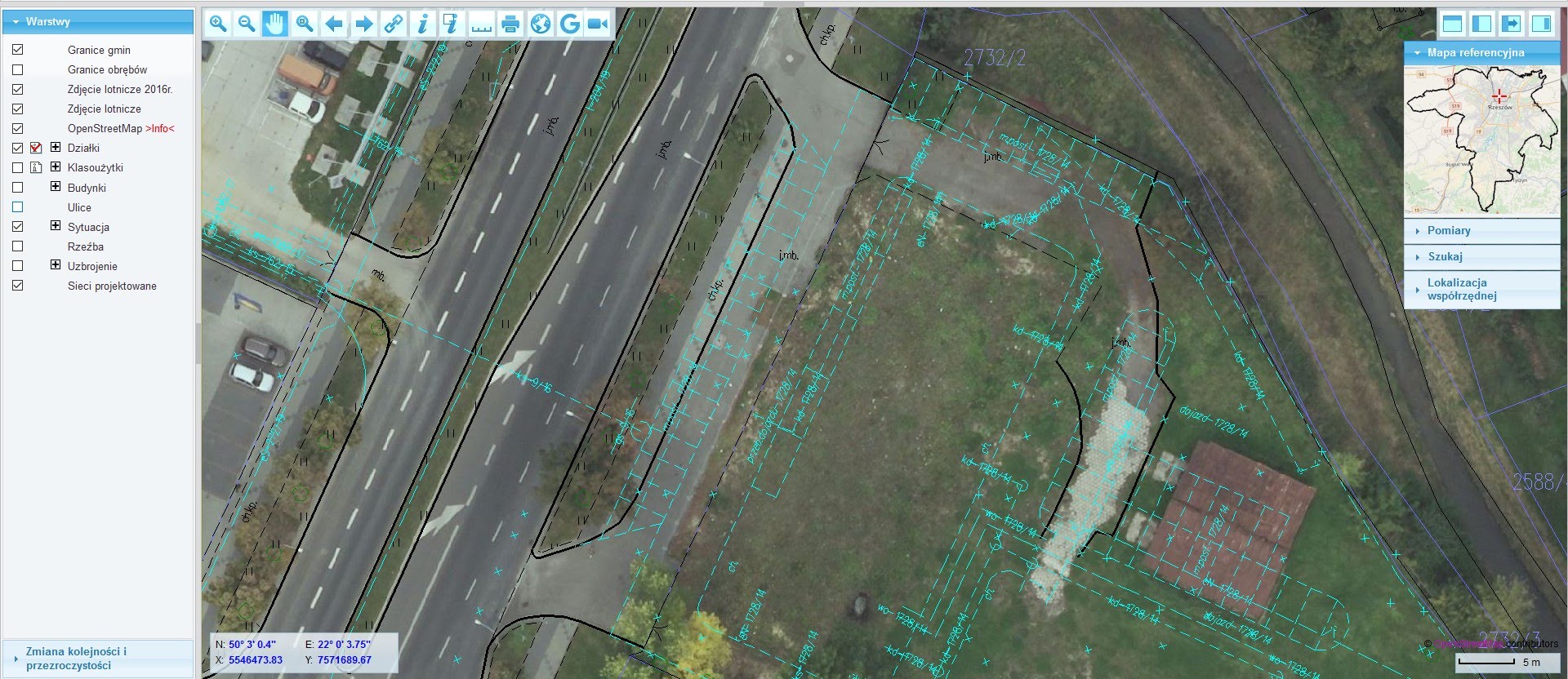Viewport: 1568px width, 679px height.
Task: Click the sidebar arrow layout icon
Action: [x=1511, y=24]
